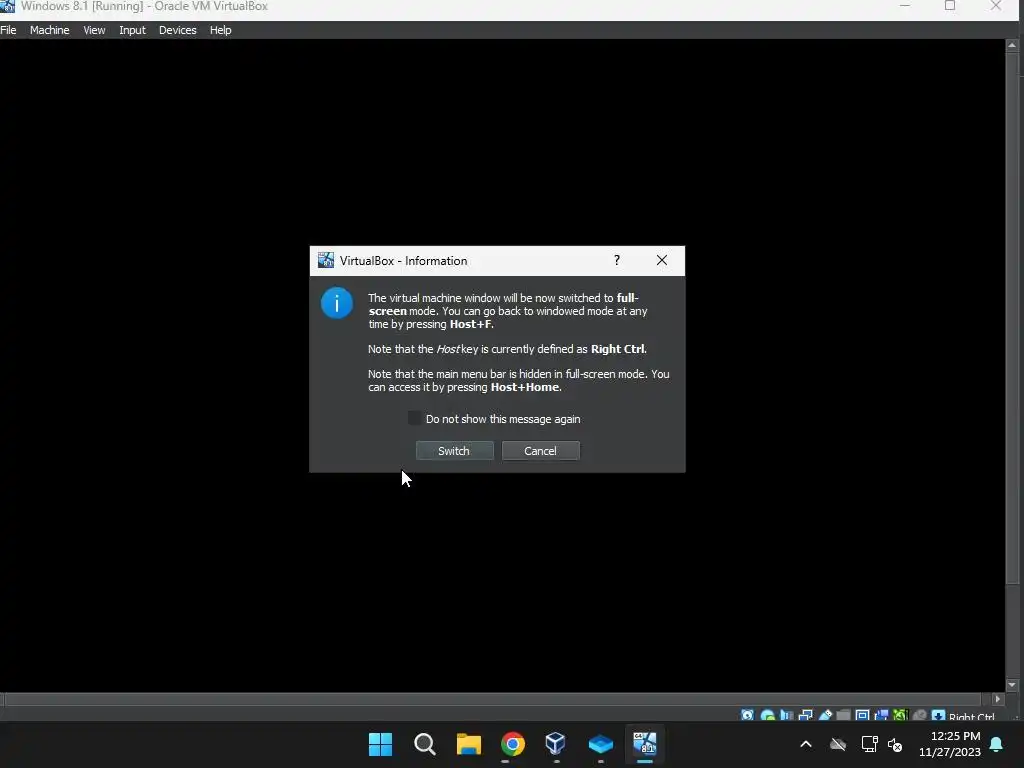Show hidden system tray icons
Screen dimensions: 1024x768
806,744
